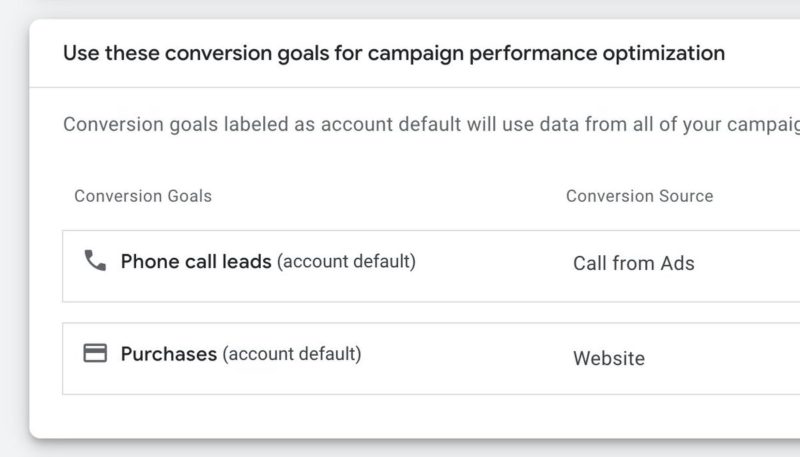Select the Purchases goal label
Image resolution: width=800 pixels, height=457 pixels.
point(169,354)
